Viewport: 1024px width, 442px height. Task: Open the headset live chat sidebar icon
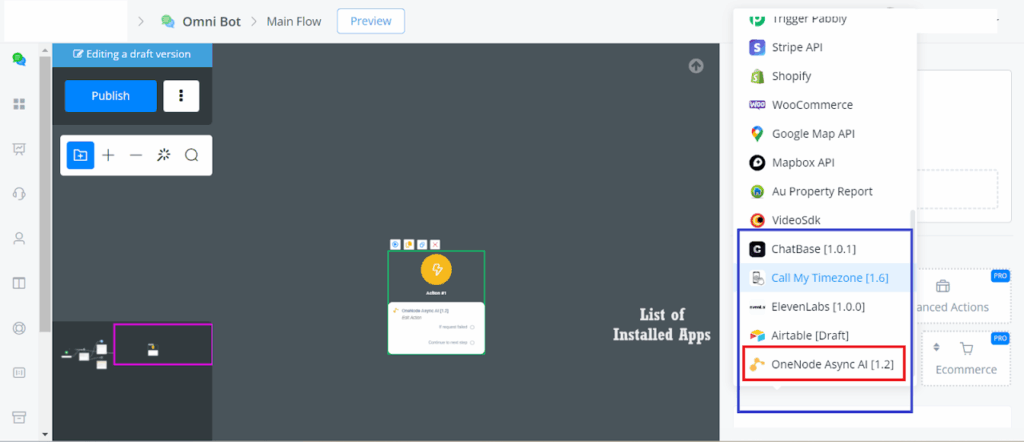click(18, 194)
